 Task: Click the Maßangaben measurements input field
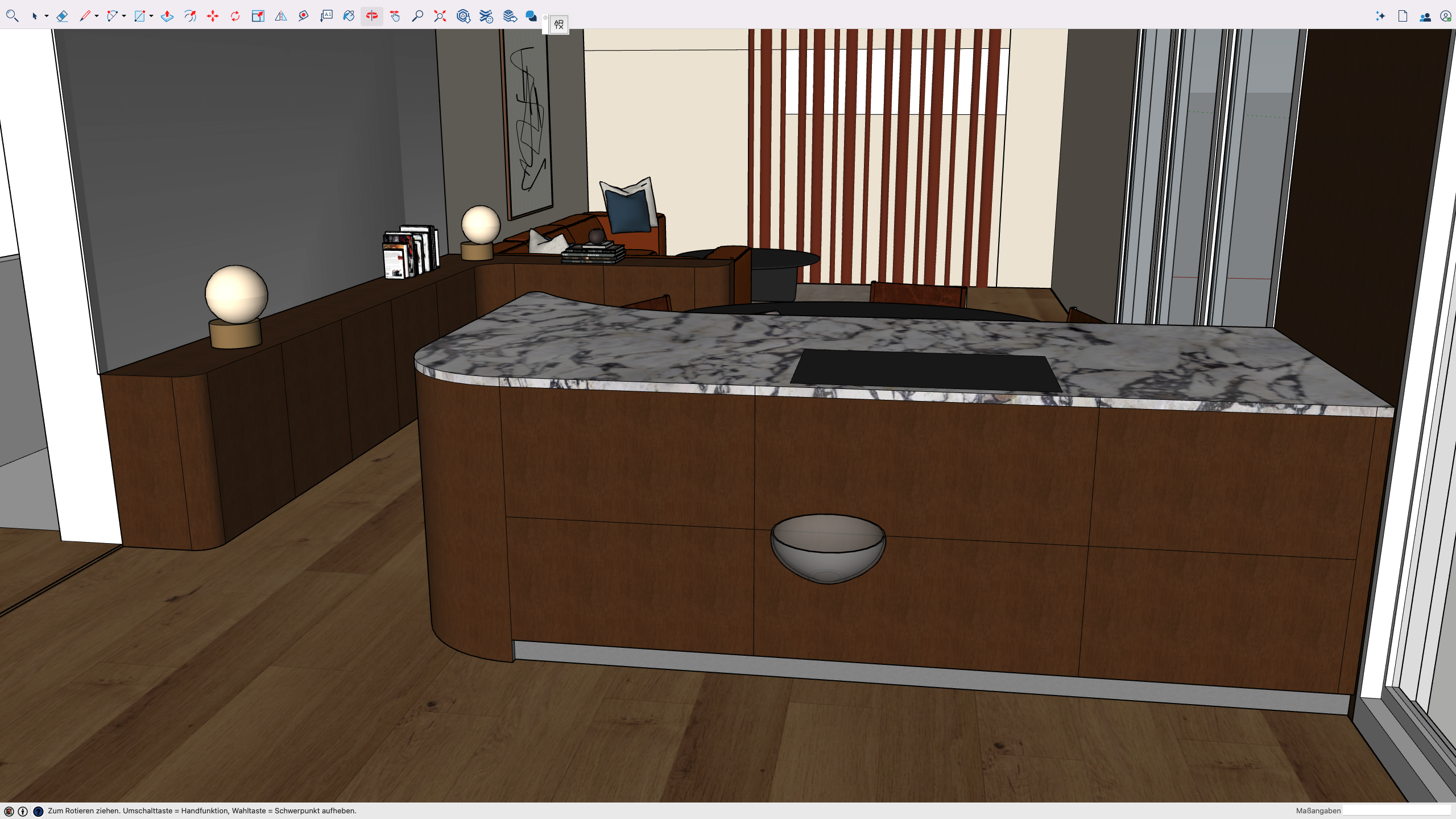(1396, 810)
